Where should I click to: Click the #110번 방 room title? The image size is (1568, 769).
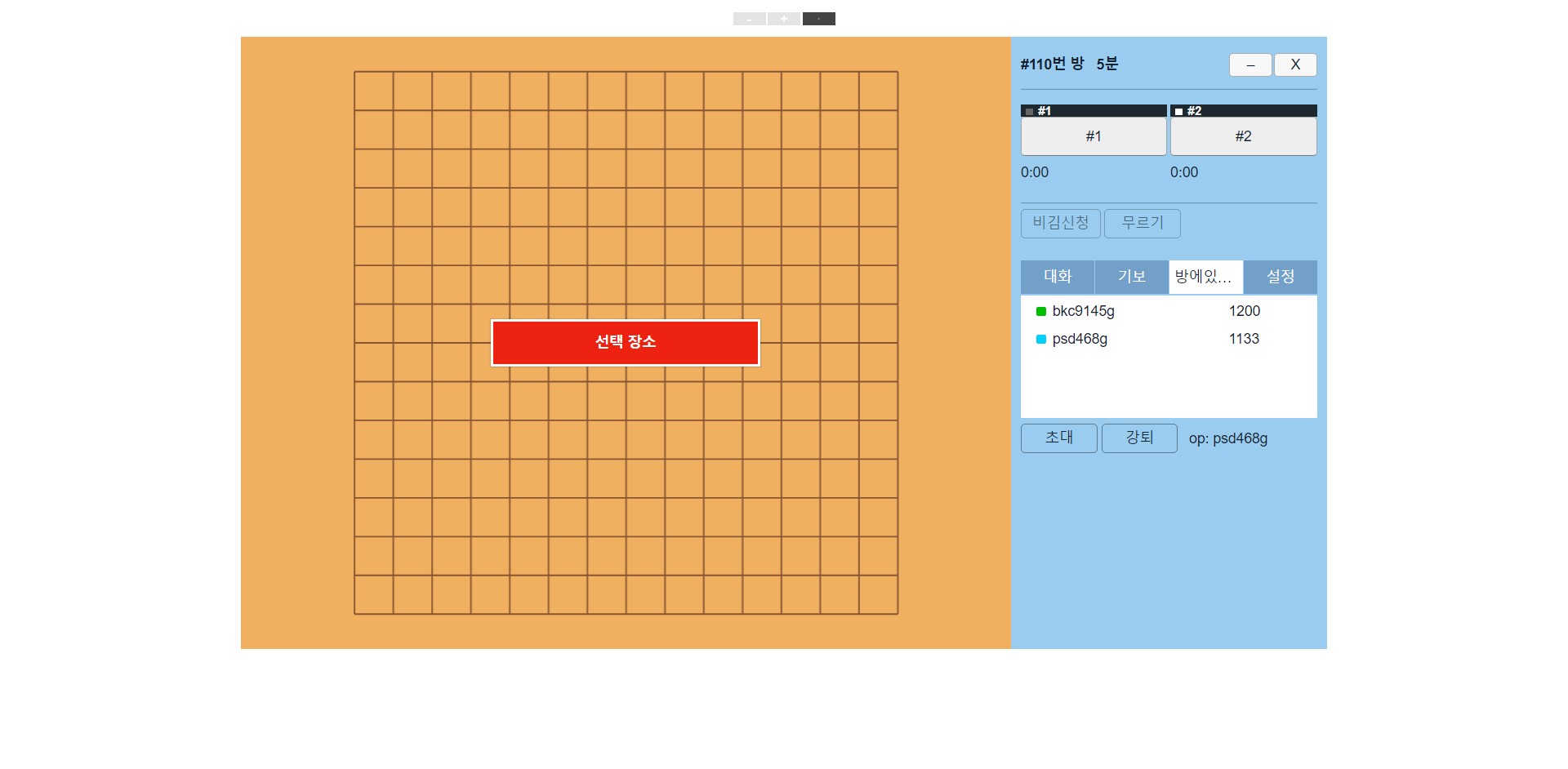(1053, 64)
